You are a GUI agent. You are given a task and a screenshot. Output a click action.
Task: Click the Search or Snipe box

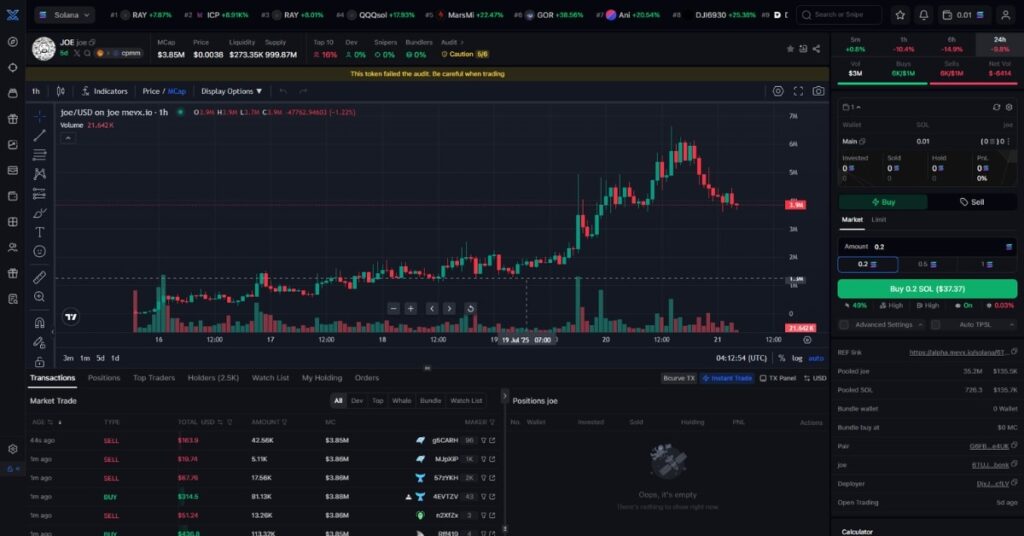[839, 14]
